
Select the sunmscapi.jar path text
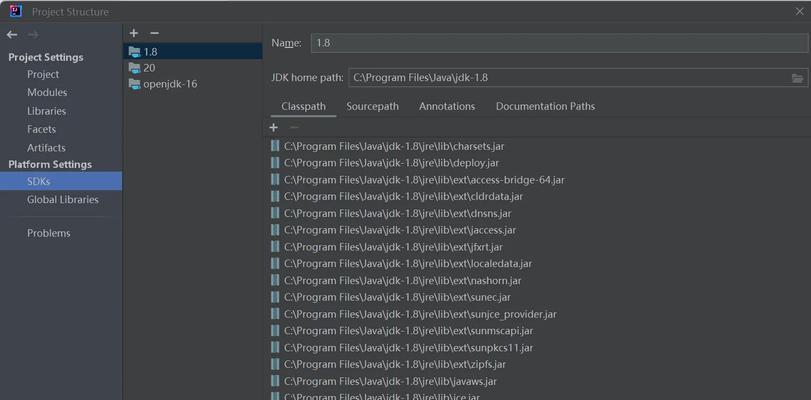[x=409, y=331]
